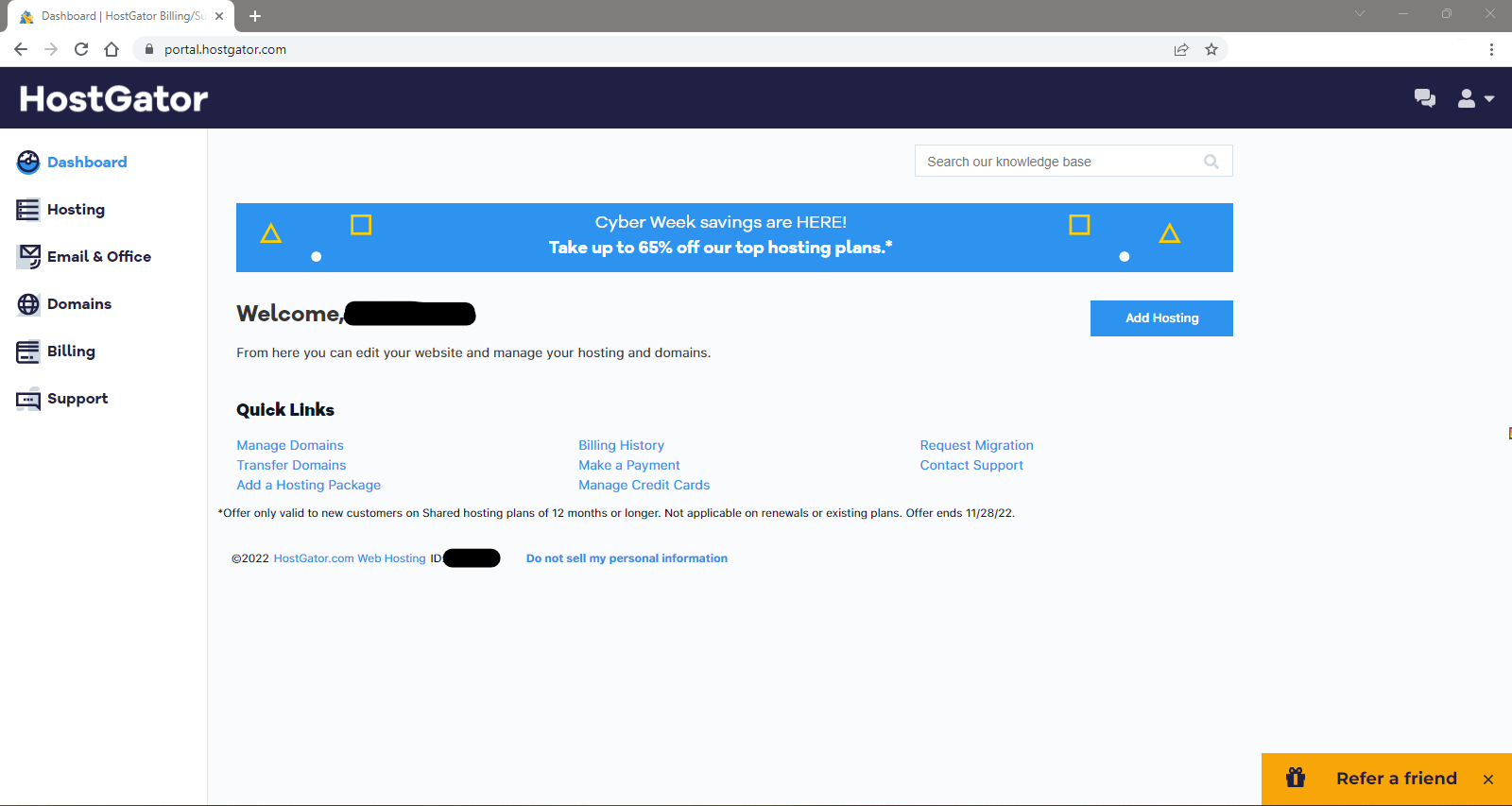This screenshot has height=806, width=1512.
Task: Click the Hosting server icon in sidebar
Action: point(28,210)
